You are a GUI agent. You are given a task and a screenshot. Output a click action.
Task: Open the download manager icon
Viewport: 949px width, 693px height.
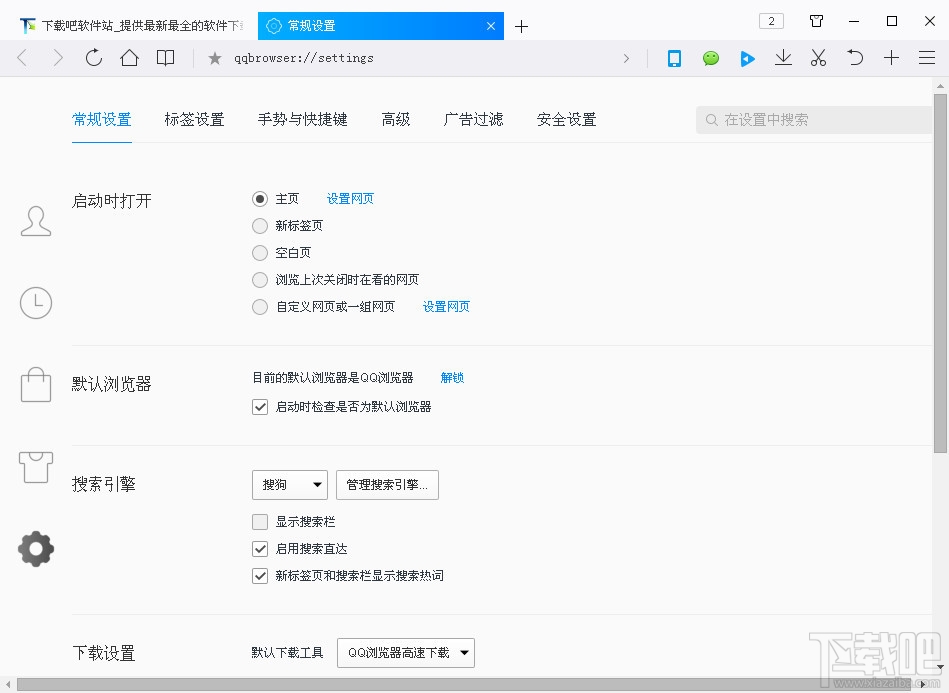click(783, 58)
